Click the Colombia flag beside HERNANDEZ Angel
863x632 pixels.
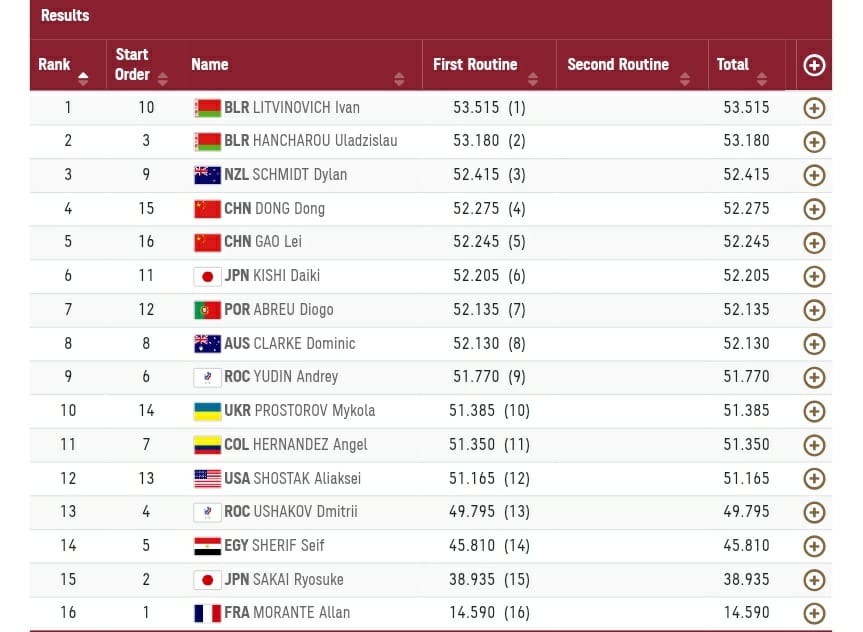(x=207, y=445)
